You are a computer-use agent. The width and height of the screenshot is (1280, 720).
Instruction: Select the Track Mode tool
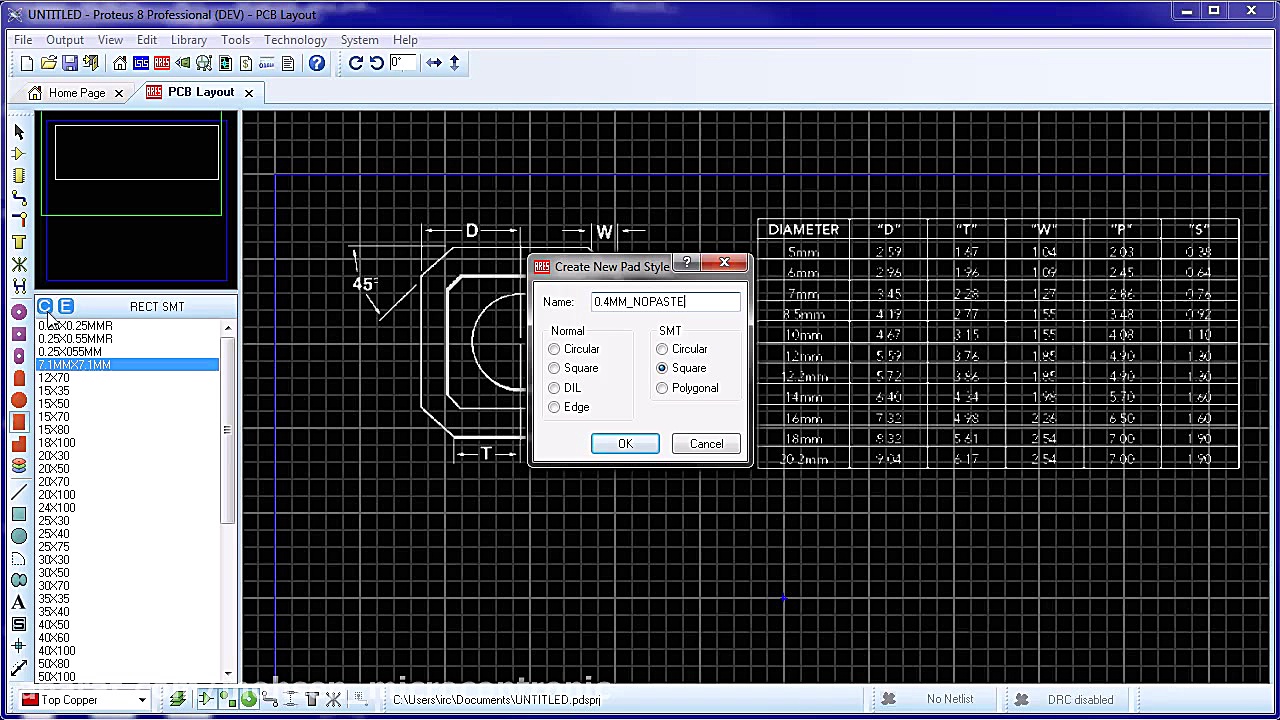(x=19, y=197)
